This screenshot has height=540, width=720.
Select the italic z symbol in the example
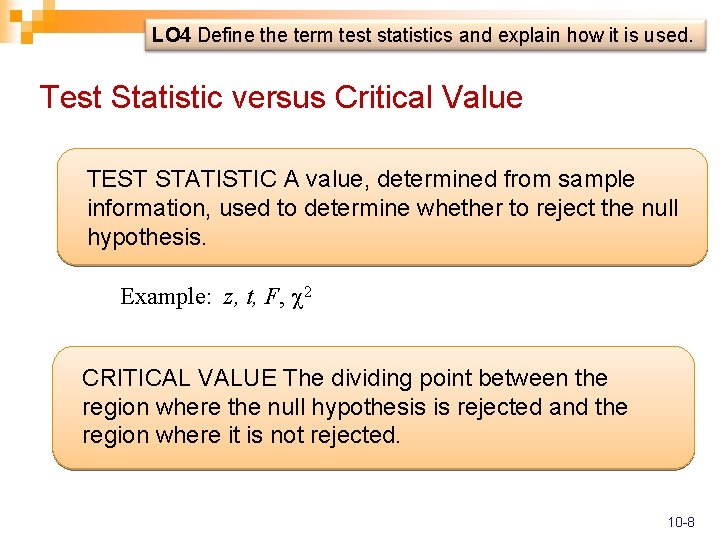(229, 297)
